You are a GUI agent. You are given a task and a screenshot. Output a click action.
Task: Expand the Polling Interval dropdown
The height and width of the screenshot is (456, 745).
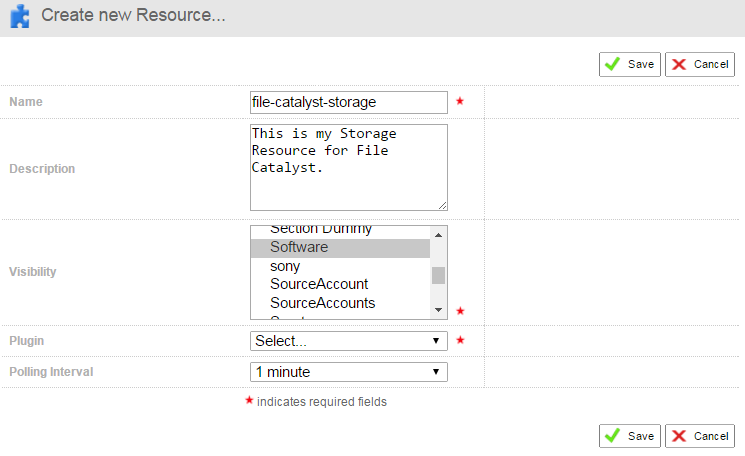tap(348, 372)
